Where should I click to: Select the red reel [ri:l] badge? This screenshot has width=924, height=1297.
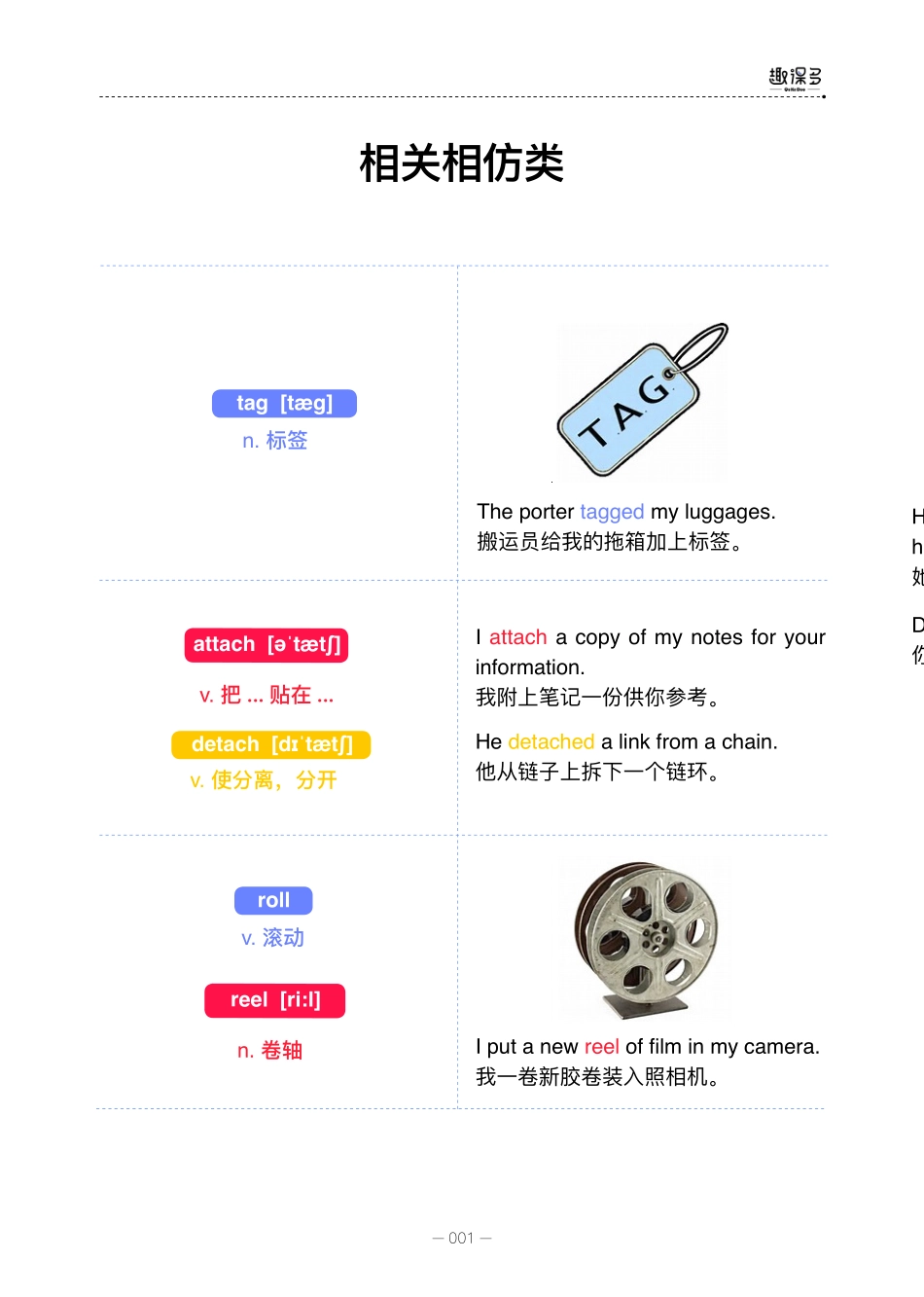[274, 1000]
